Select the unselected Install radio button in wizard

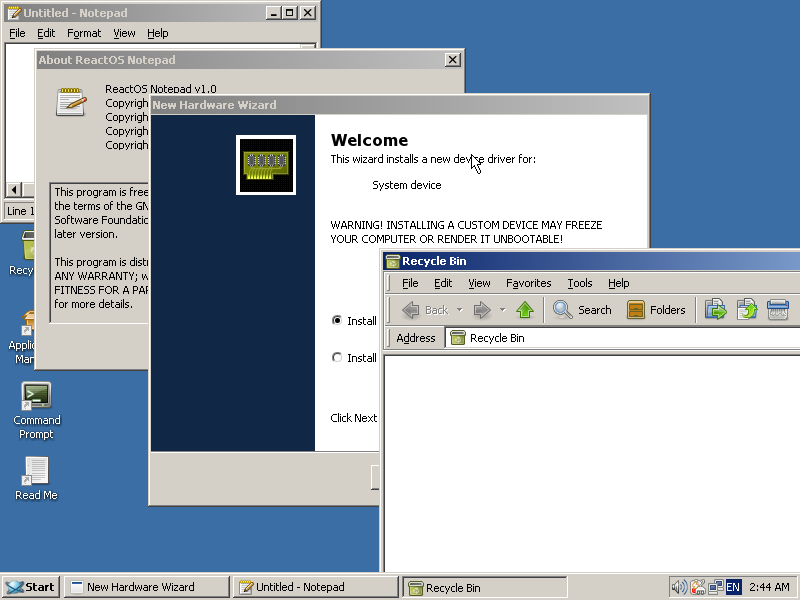point(337,358)
